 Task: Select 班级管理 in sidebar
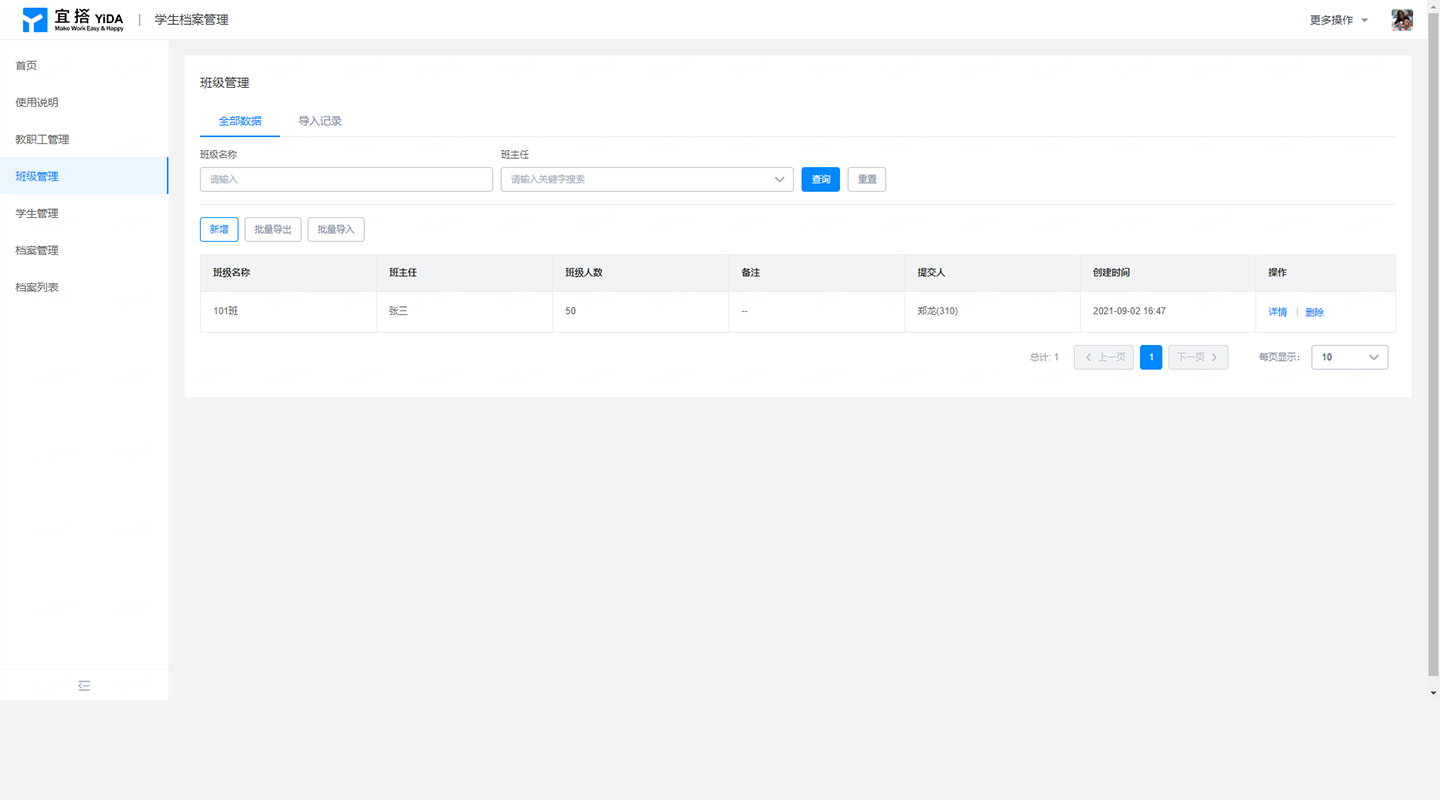click(x=84, y=176)
